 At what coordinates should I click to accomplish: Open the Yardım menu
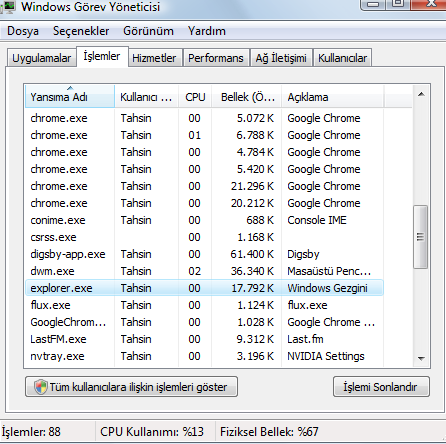coord(207,31)
